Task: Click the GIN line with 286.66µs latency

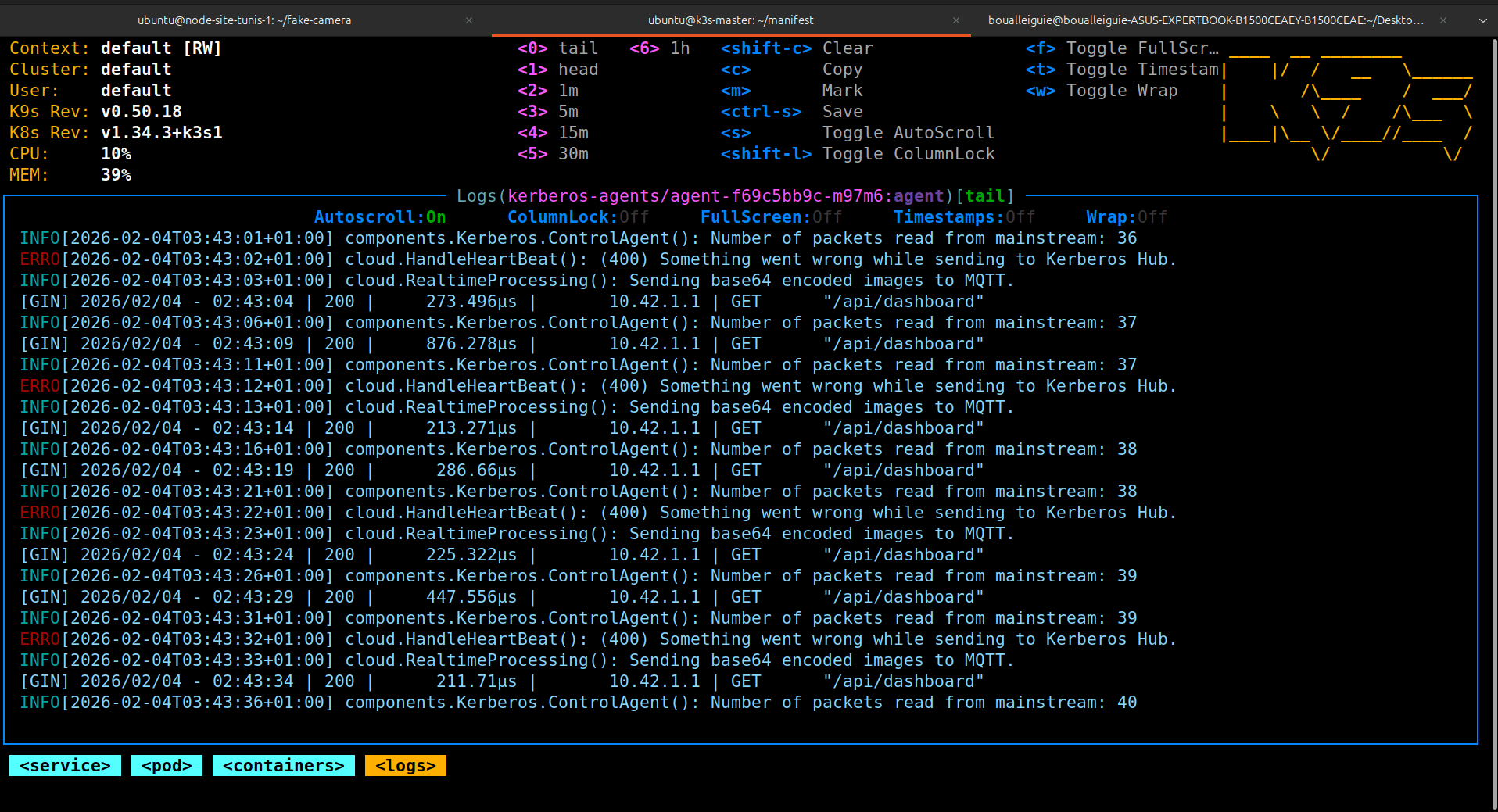Action: tap(502, 470)
